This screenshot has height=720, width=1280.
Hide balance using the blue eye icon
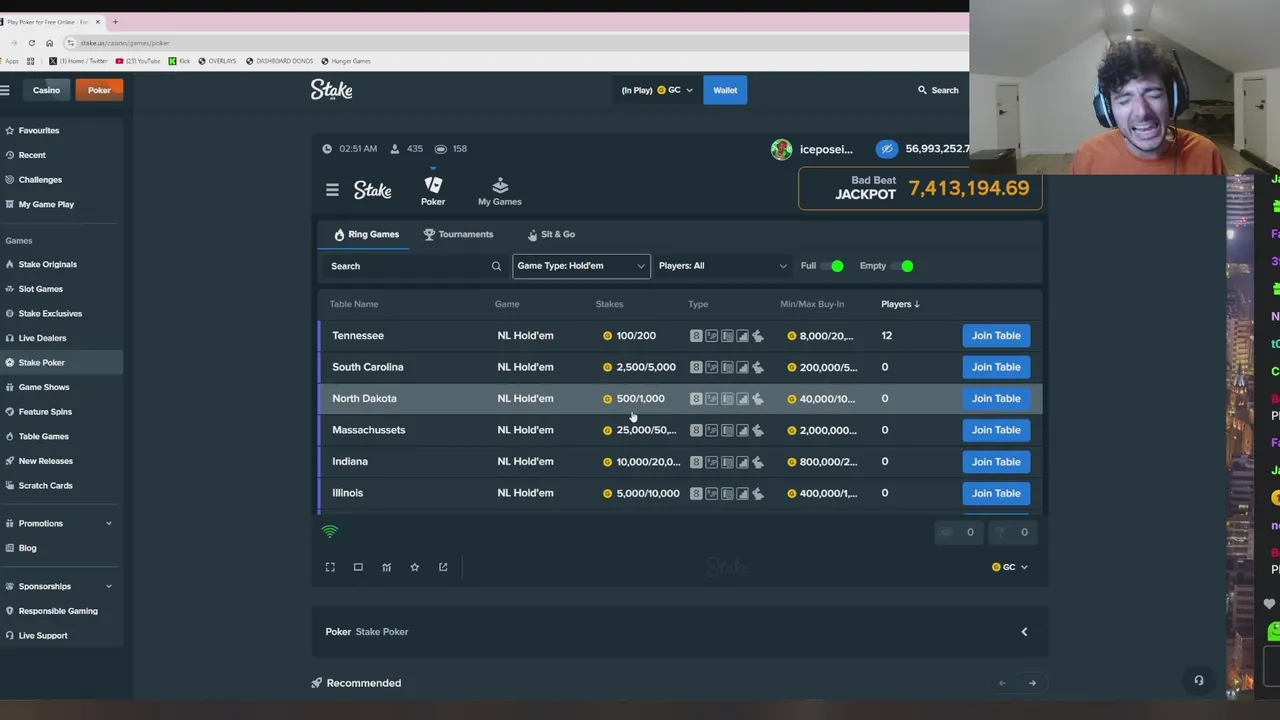point(887,149)
